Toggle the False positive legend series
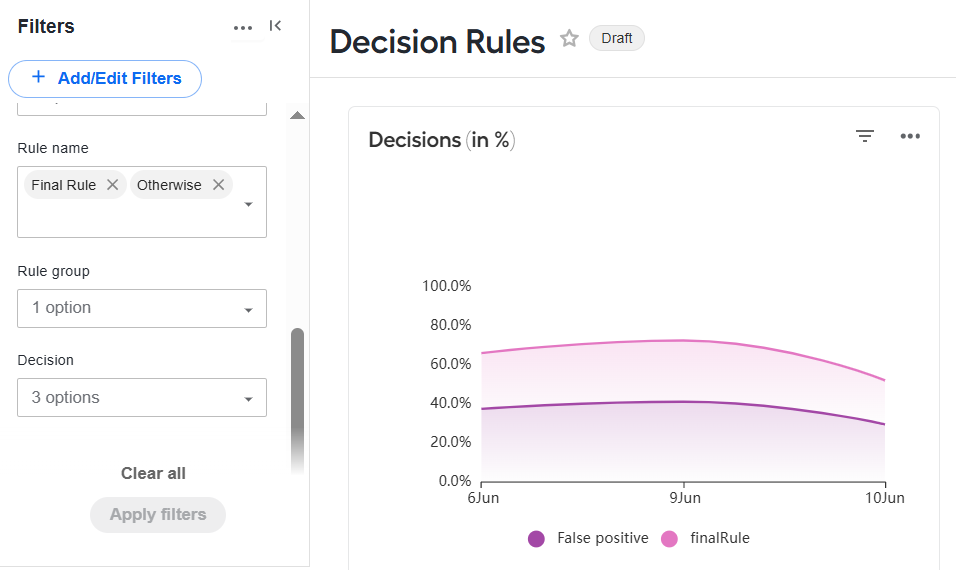956x570 pixels. [588, 538]
